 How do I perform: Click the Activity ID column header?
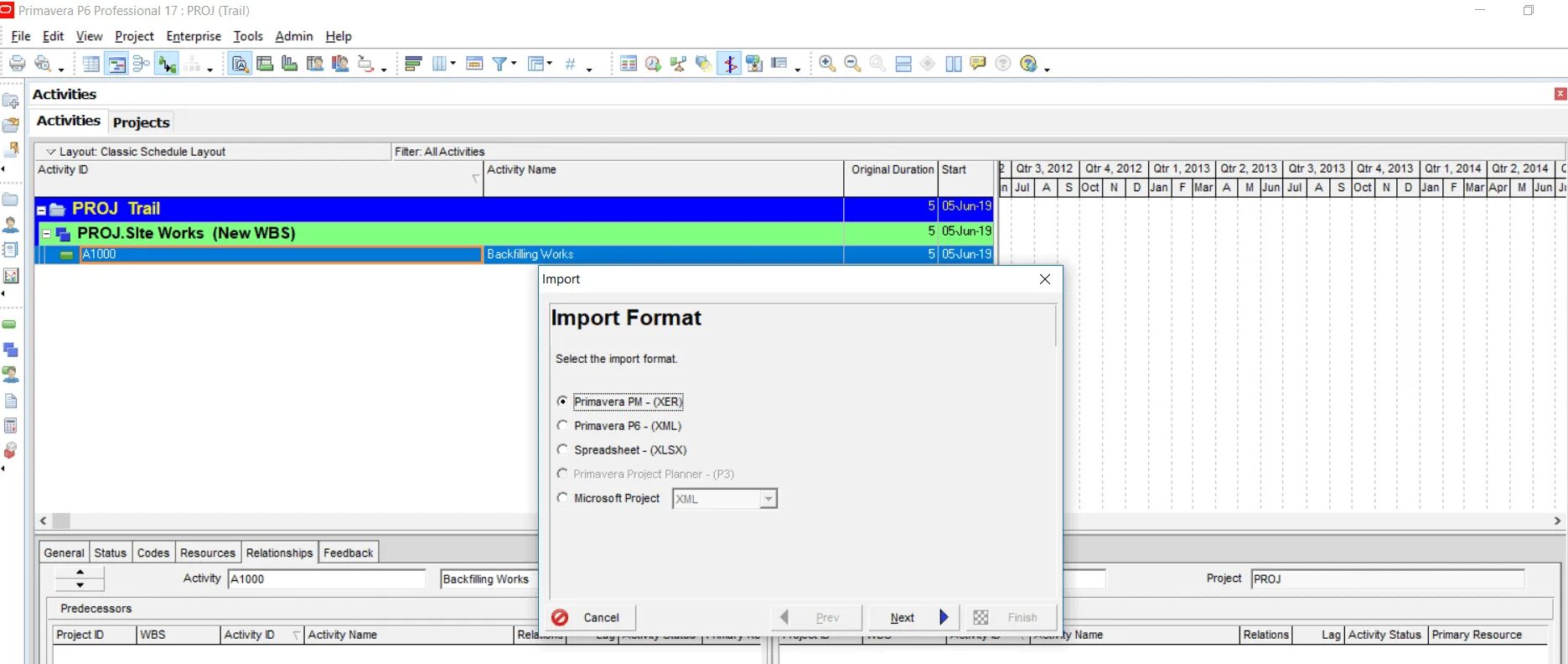click(x=259, y=178)
